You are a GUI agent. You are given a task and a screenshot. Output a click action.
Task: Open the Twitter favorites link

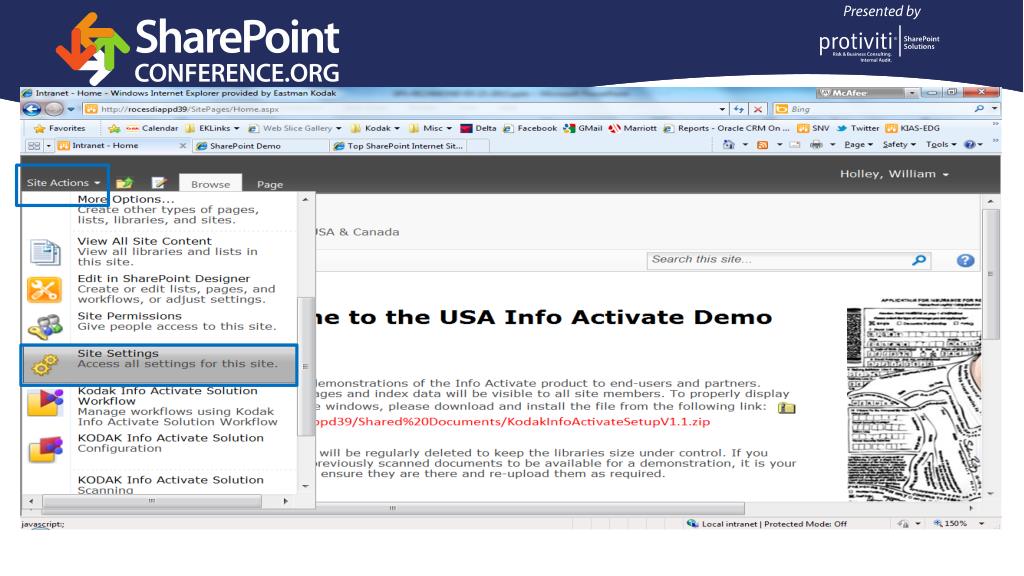coord(857,128)
